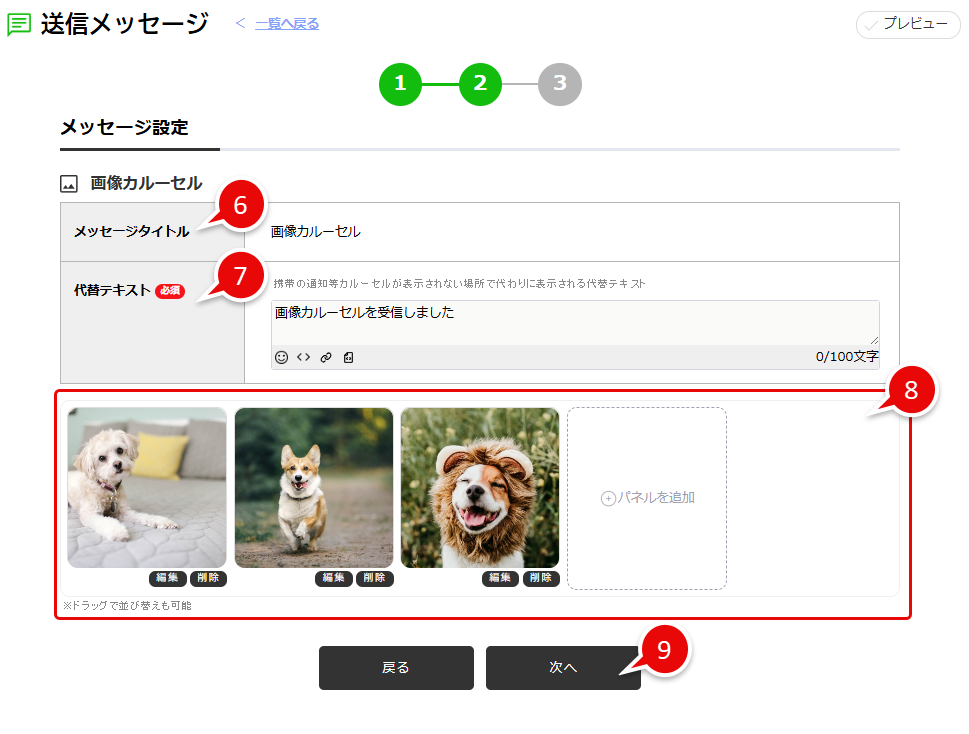Viewport: 969px width, 734px height.
Task: Click the document insert icon next to link icon
Action: point(346,357)
